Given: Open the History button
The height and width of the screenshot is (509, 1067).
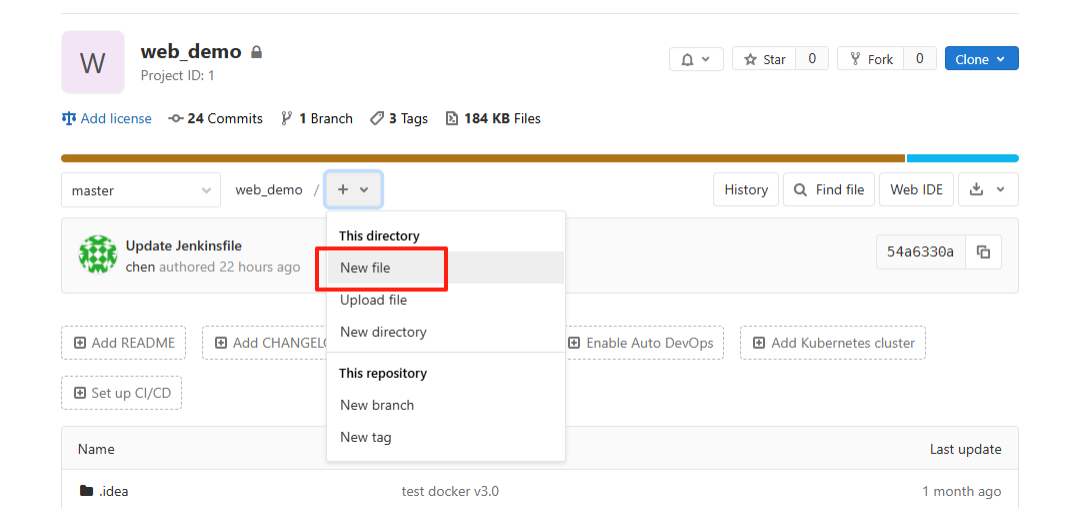Looking at the screenshot, I should coord(746,190).
